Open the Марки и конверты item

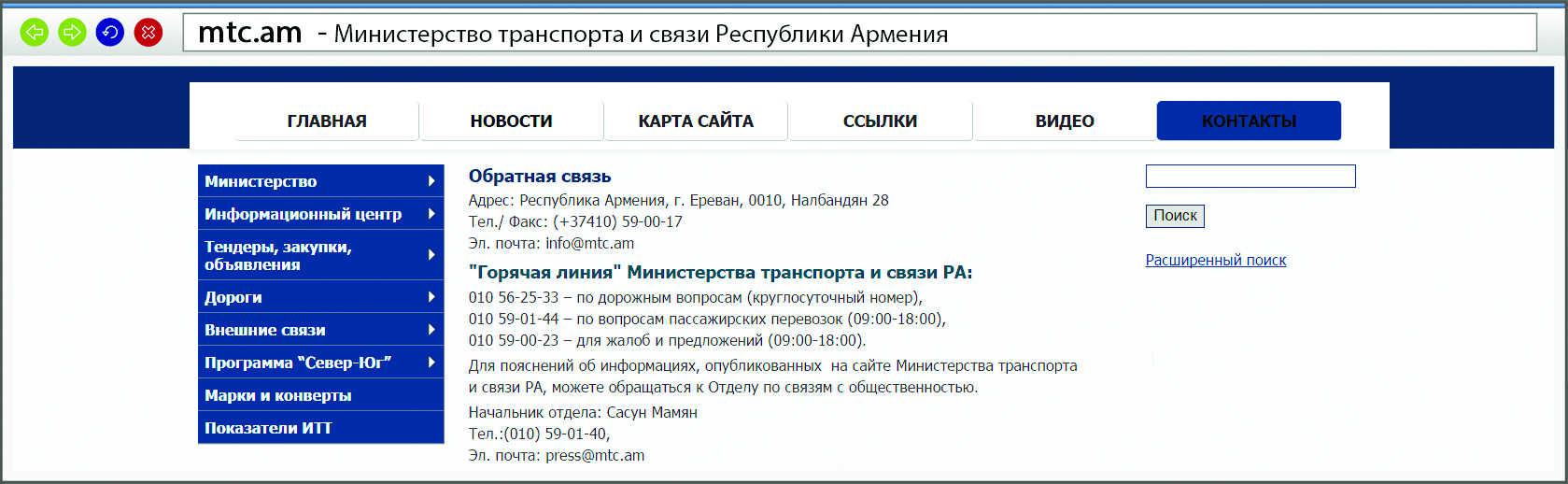click(x=320, y=395)
